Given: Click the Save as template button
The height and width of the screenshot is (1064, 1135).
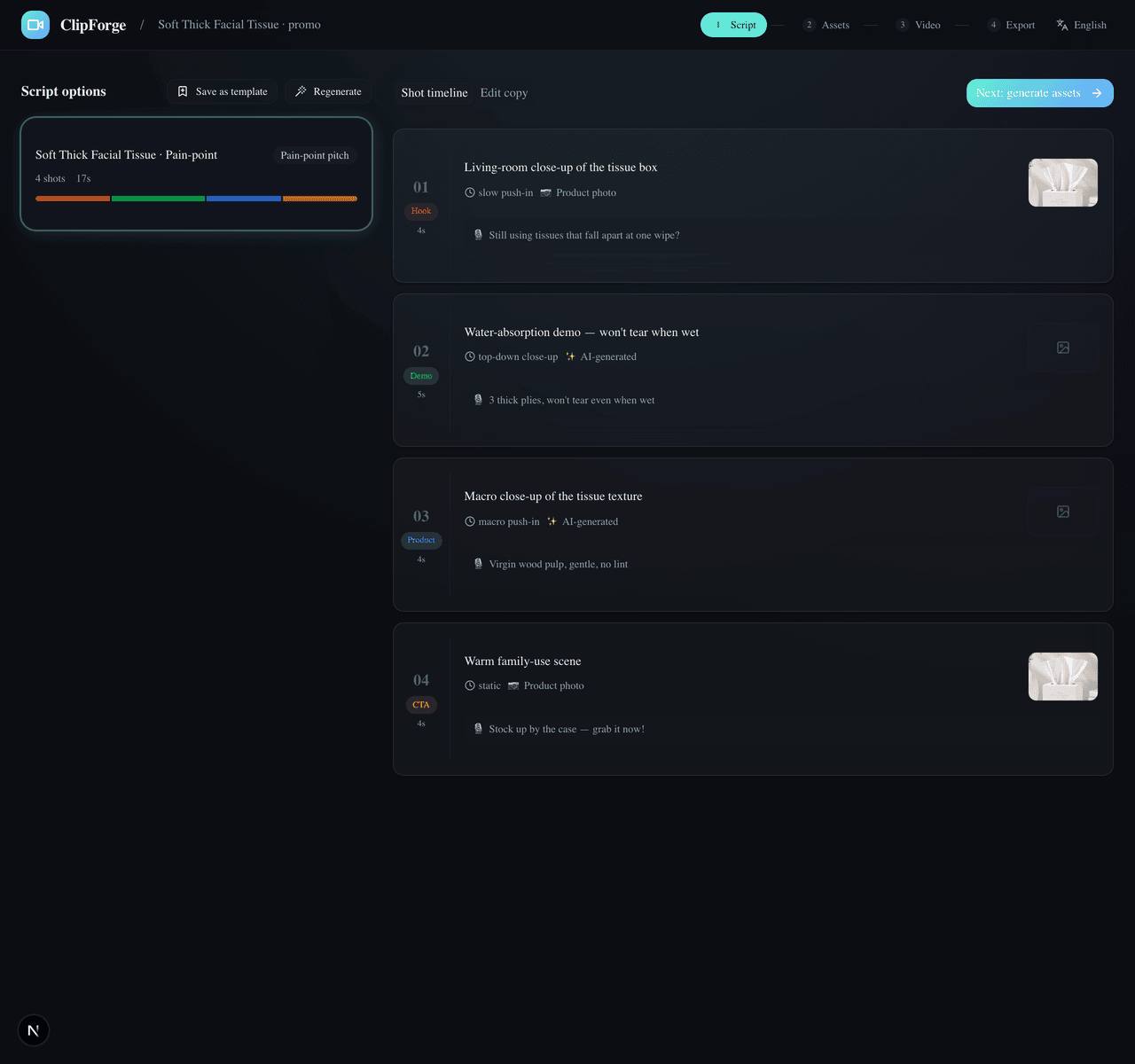Looking at the screenshot, I should click(x=223, y=91).
